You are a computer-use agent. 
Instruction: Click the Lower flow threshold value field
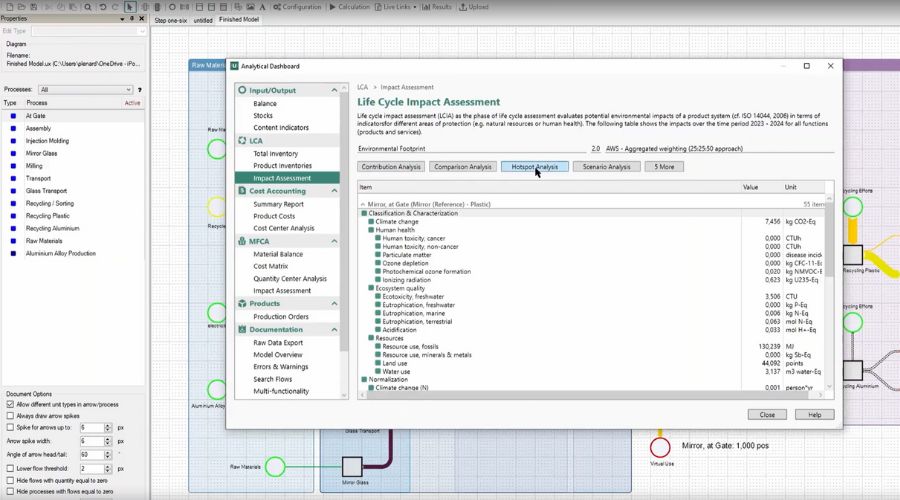point(92,469)
